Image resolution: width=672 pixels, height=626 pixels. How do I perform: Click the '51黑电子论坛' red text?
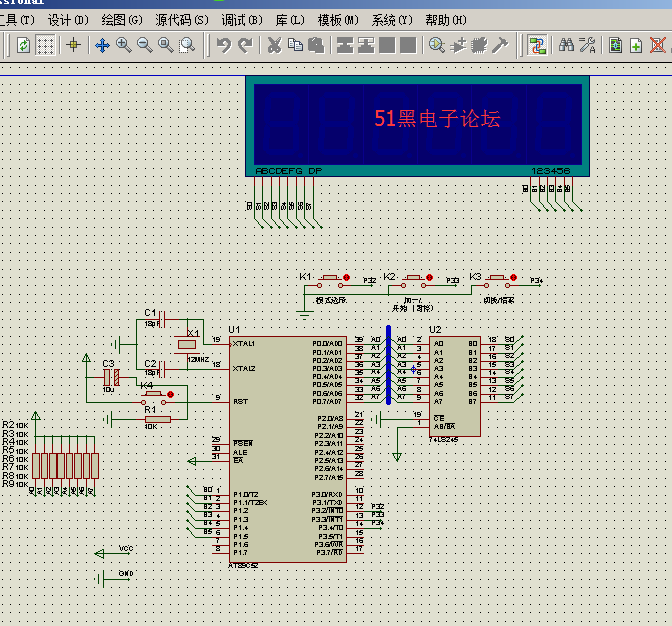point(437,118)
